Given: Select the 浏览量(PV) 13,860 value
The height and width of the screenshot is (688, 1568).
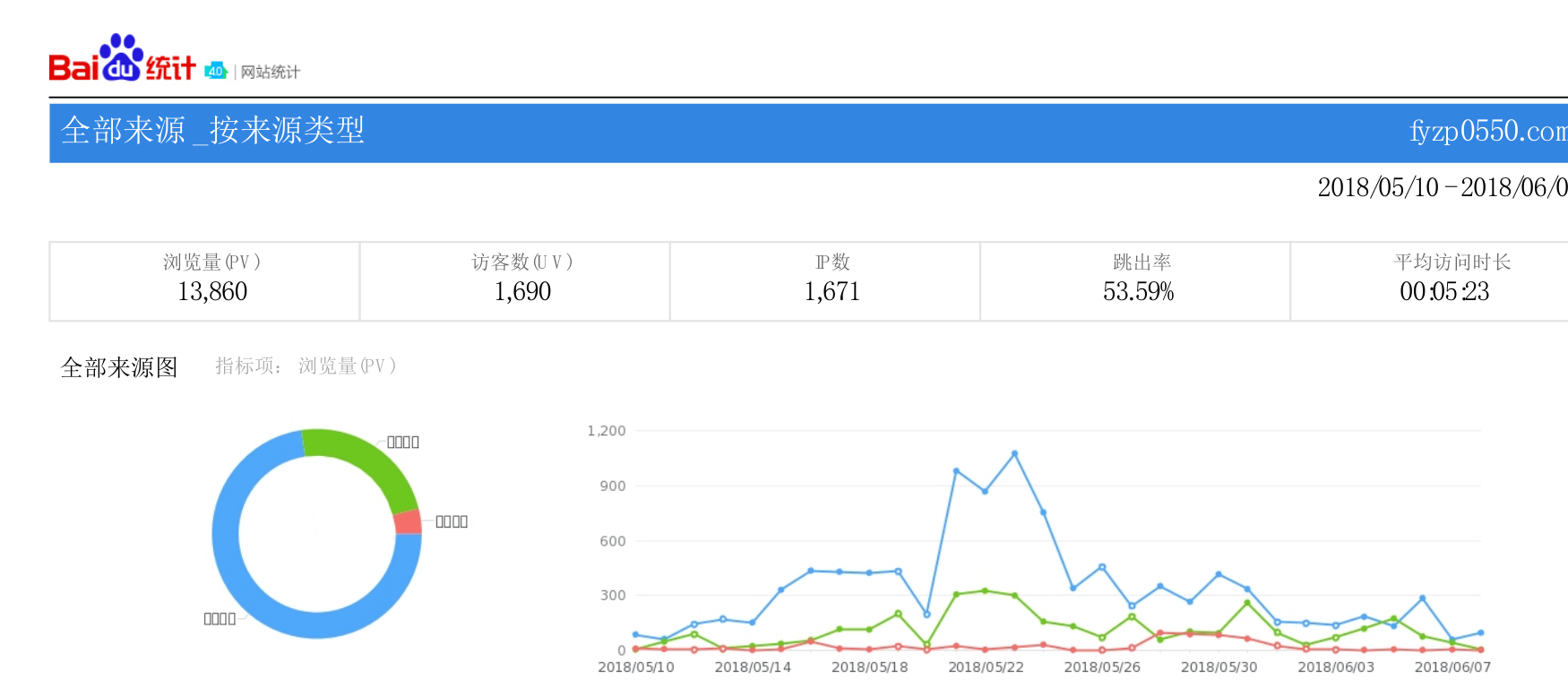Looking at the screenshot, I should [212, 291].
